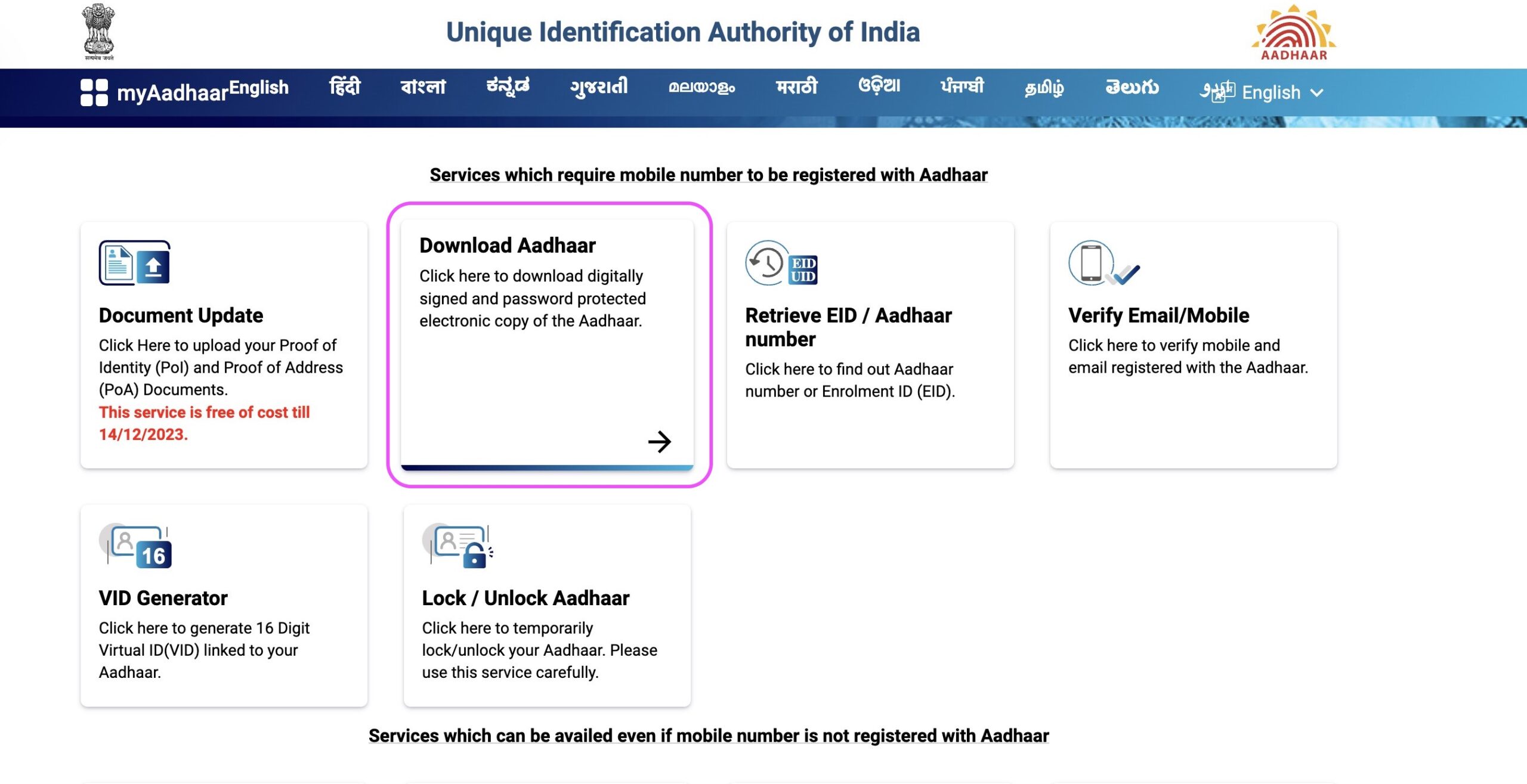Click 'Click here to generate 16 Digit Virtual ID' text

(204, 650)
